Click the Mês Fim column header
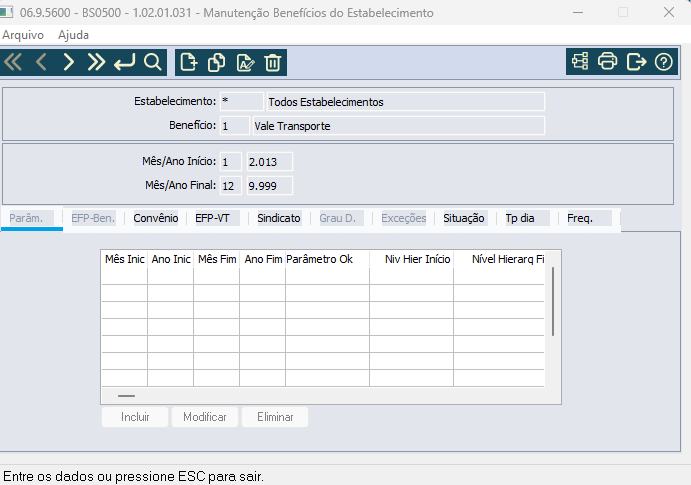Viewport: 691px width, 485px height. coord(217,259)
